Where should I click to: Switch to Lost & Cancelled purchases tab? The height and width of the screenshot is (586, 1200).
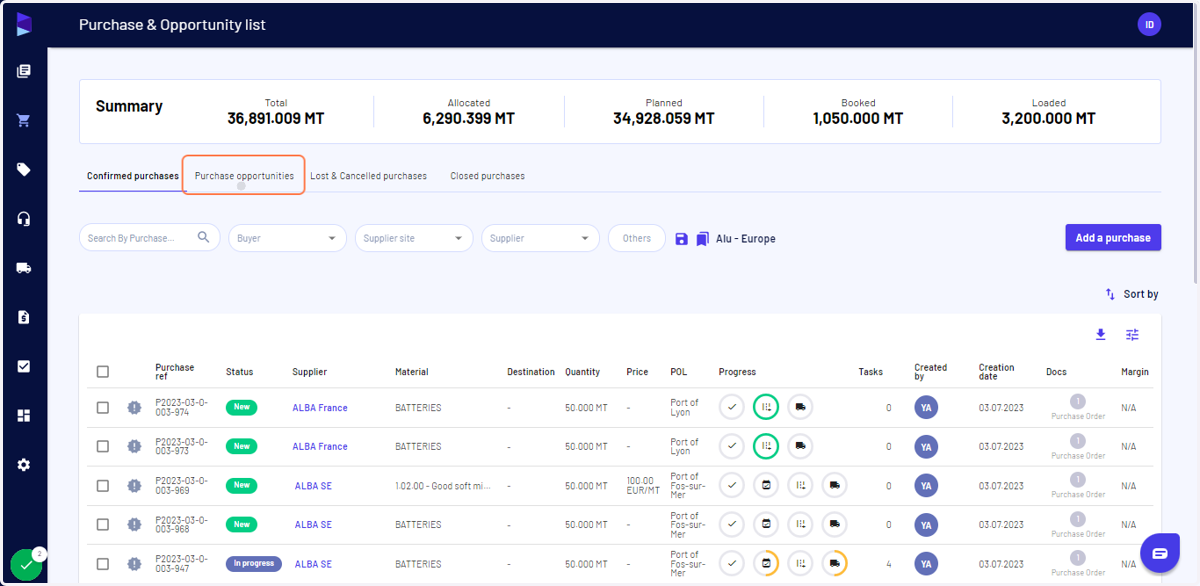(368, 176)
